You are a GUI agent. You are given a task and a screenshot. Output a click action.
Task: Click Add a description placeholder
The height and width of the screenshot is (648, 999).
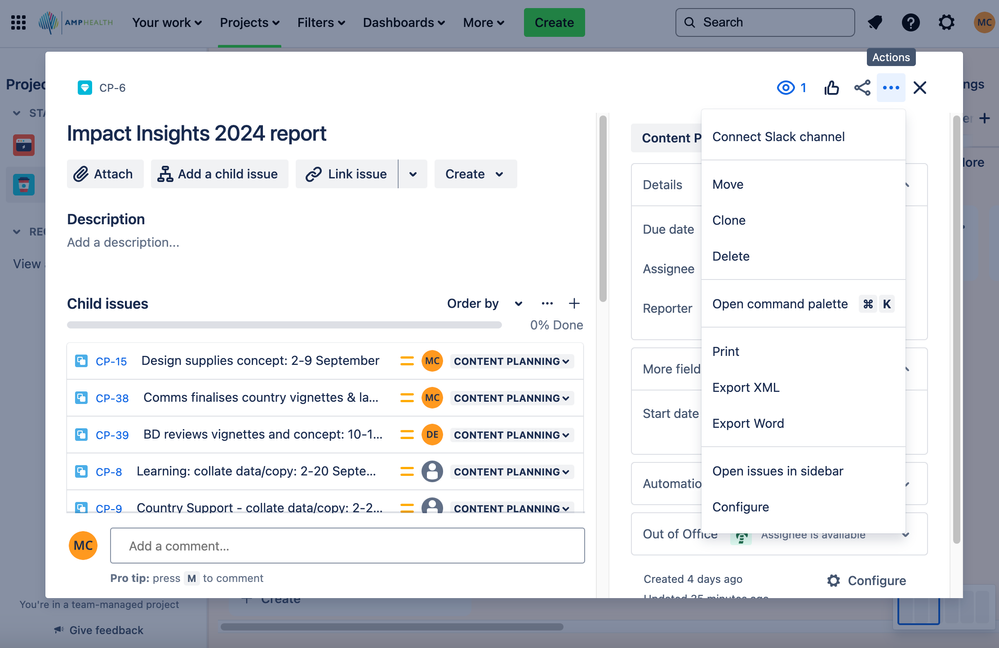click(x=123, y=242)
